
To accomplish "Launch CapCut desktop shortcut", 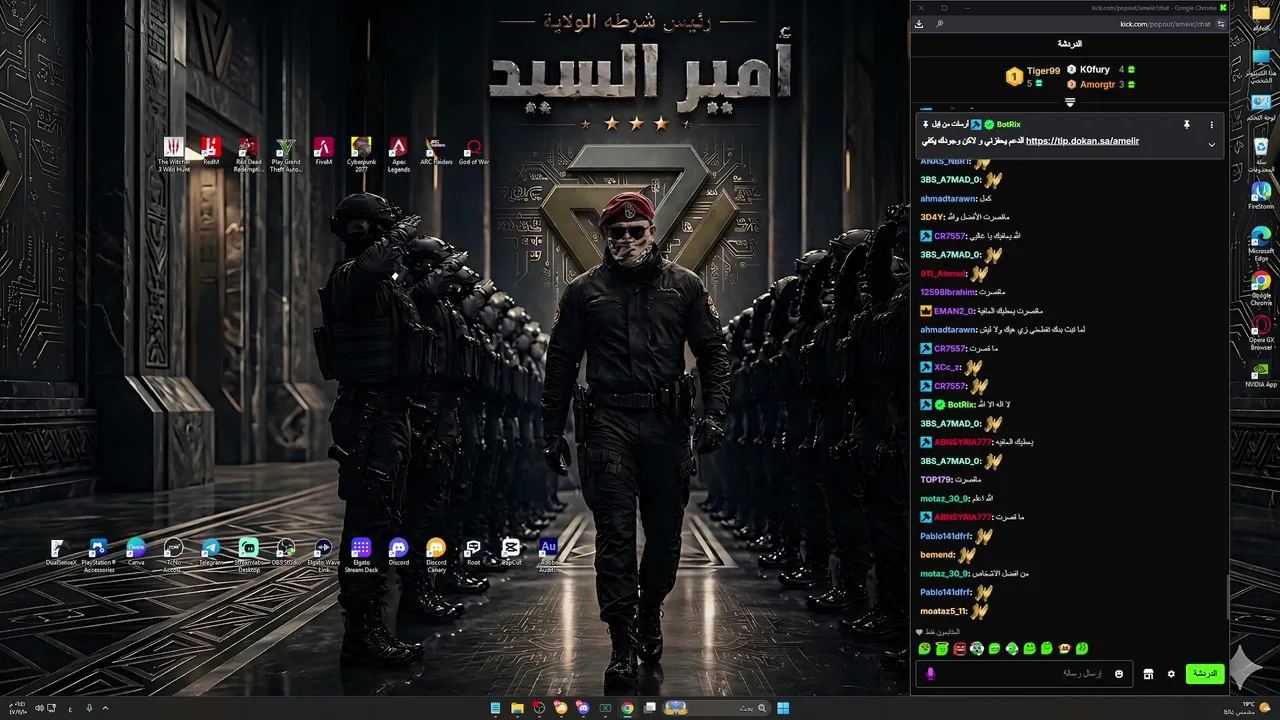I will [x=511, y=552].
